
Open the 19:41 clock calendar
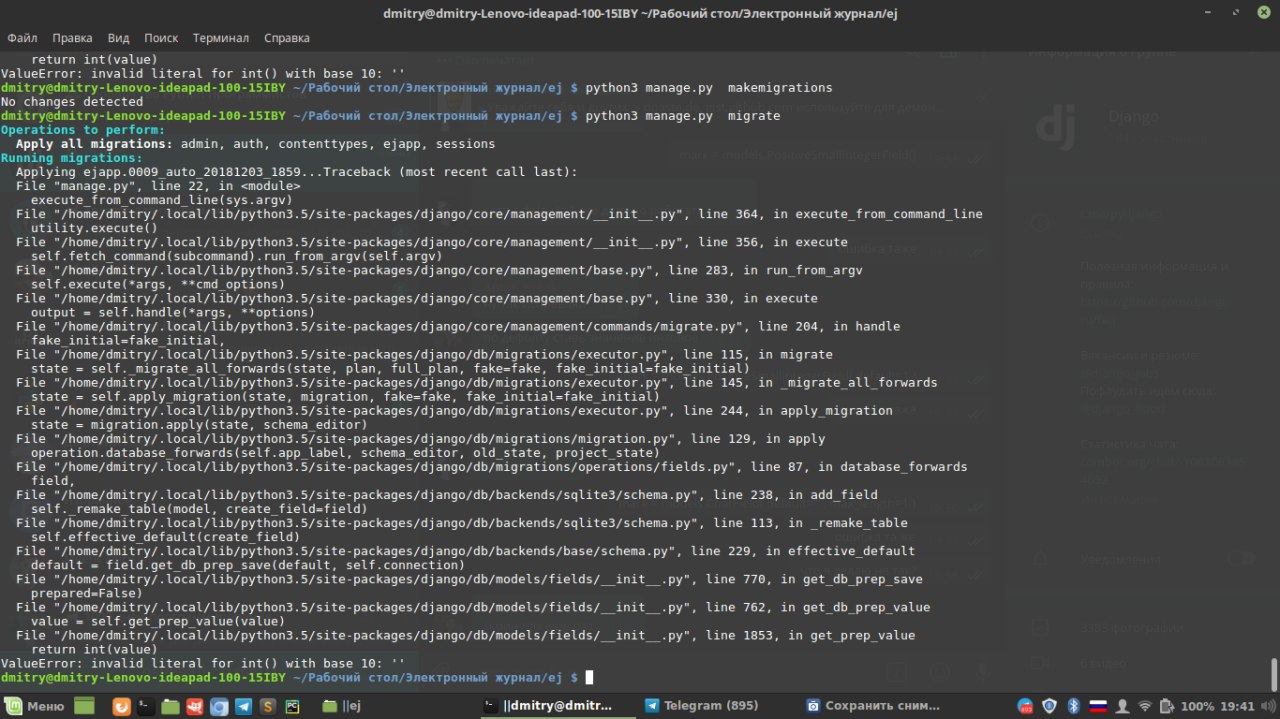point(1237,706)
